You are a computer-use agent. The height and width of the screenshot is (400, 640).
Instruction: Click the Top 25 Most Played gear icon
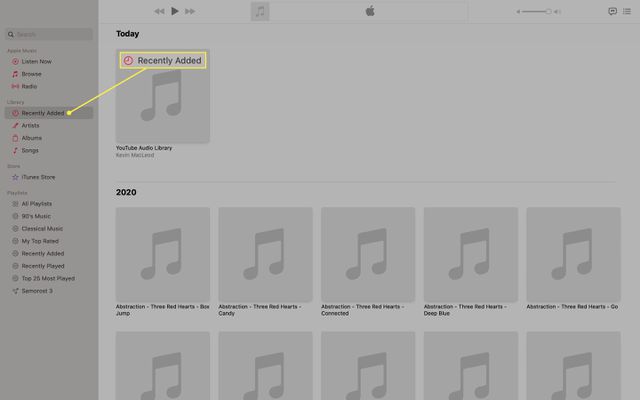pyautogui.click(x=15, y=278)
